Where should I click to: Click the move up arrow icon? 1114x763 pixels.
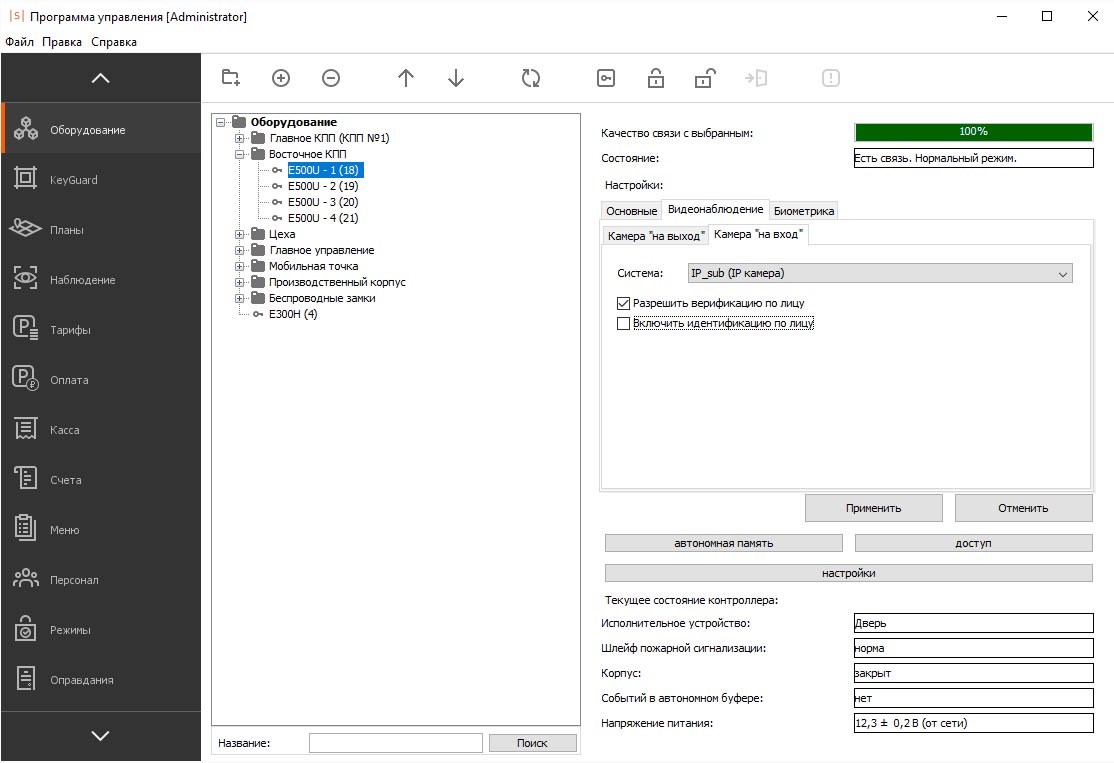tap(406, 78)
